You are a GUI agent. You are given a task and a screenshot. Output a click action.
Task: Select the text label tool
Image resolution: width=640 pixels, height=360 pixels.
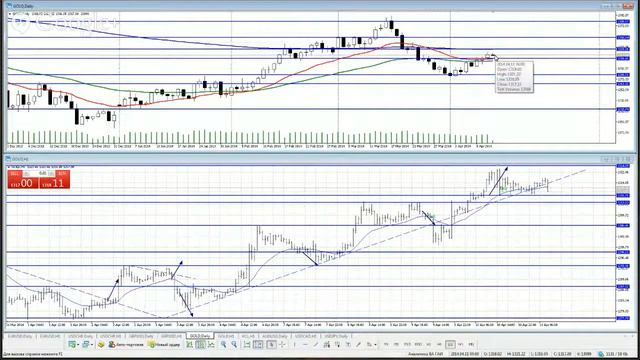(358, 344)
